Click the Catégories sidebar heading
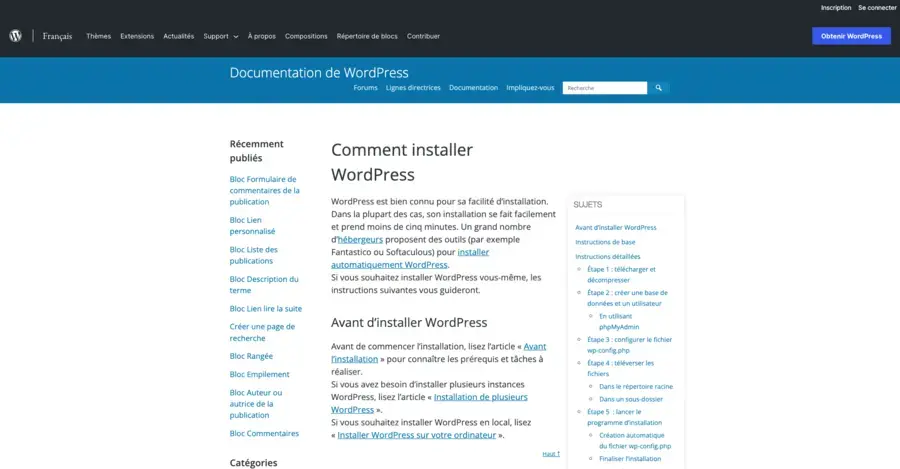Image resolution: width=900 pixels, height=469 pixels. pyautogui.click(x=253, y=463)
